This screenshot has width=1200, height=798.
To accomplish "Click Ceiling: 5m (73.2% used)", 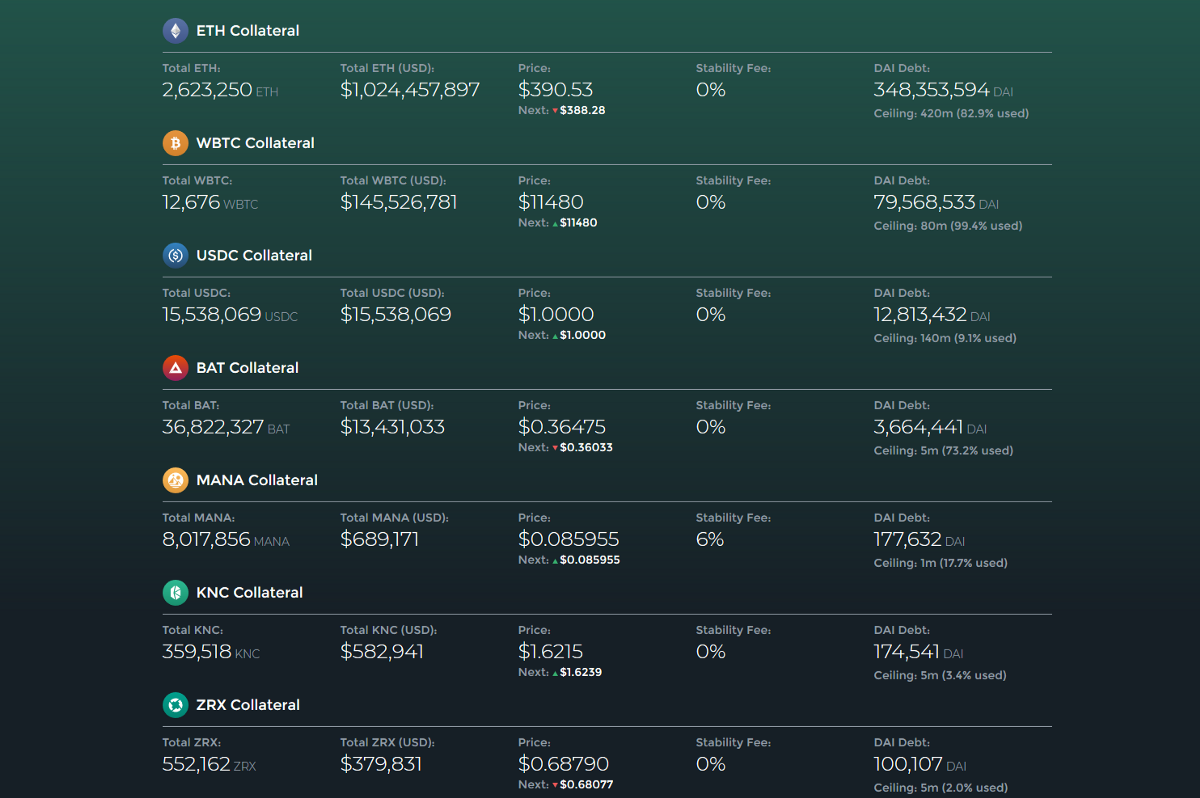I will pos(943,451).
